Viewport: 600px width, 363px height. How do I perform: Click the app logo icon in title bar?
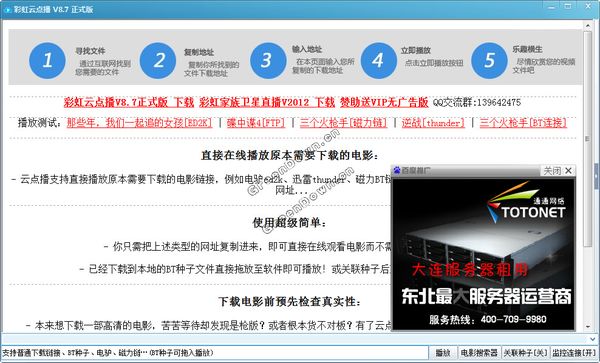click(7, 9)
